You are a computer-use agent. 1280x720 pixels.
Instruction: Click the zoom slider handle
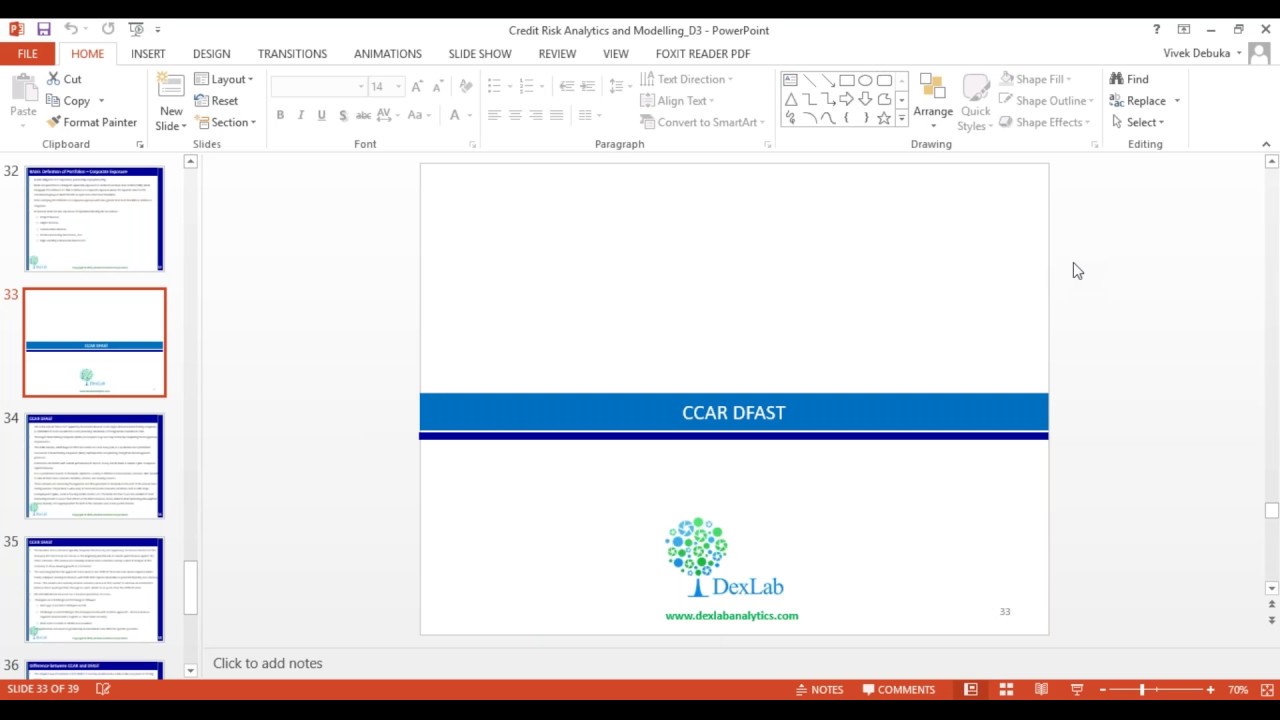[1141, 689]
